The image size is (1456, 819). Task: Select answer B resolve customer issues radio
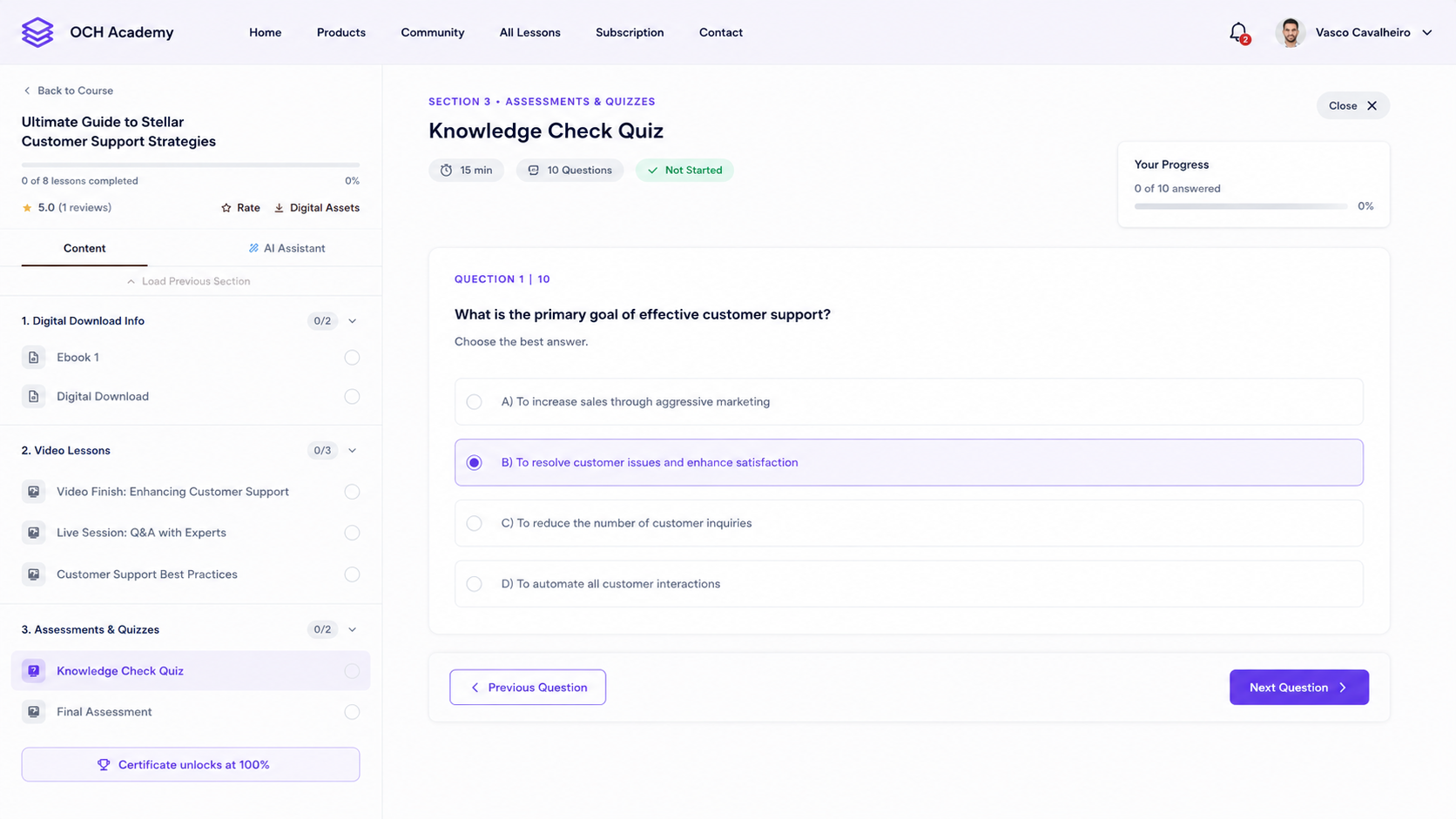tap(474, 463)
